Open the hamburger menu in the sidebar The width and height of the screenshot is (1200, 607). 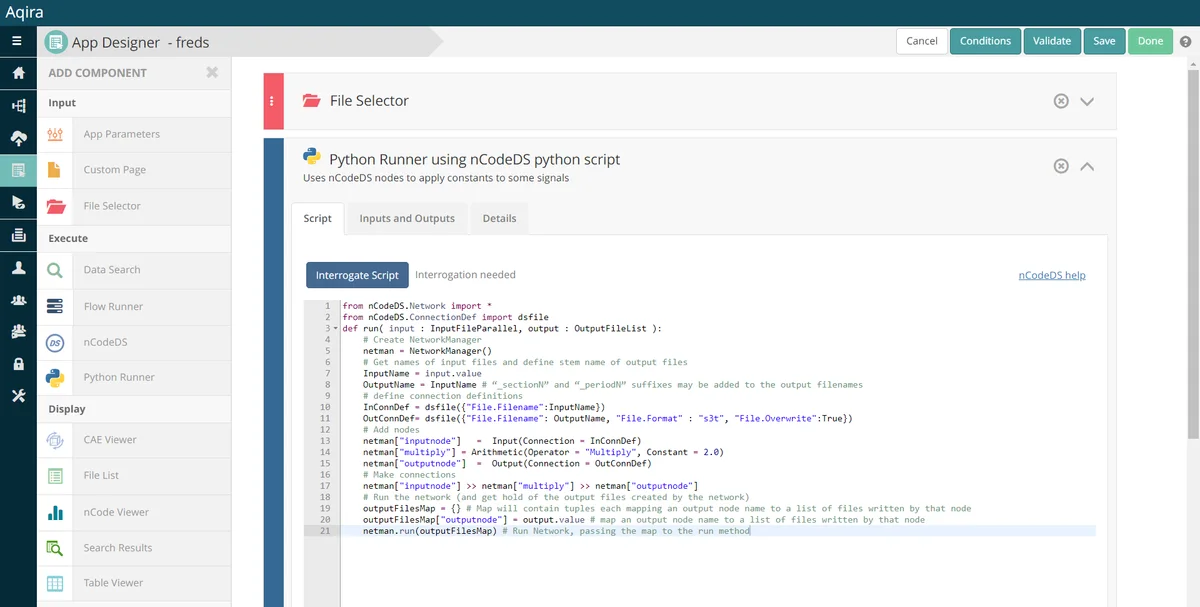pyautogui.click(x=17, y=41)
